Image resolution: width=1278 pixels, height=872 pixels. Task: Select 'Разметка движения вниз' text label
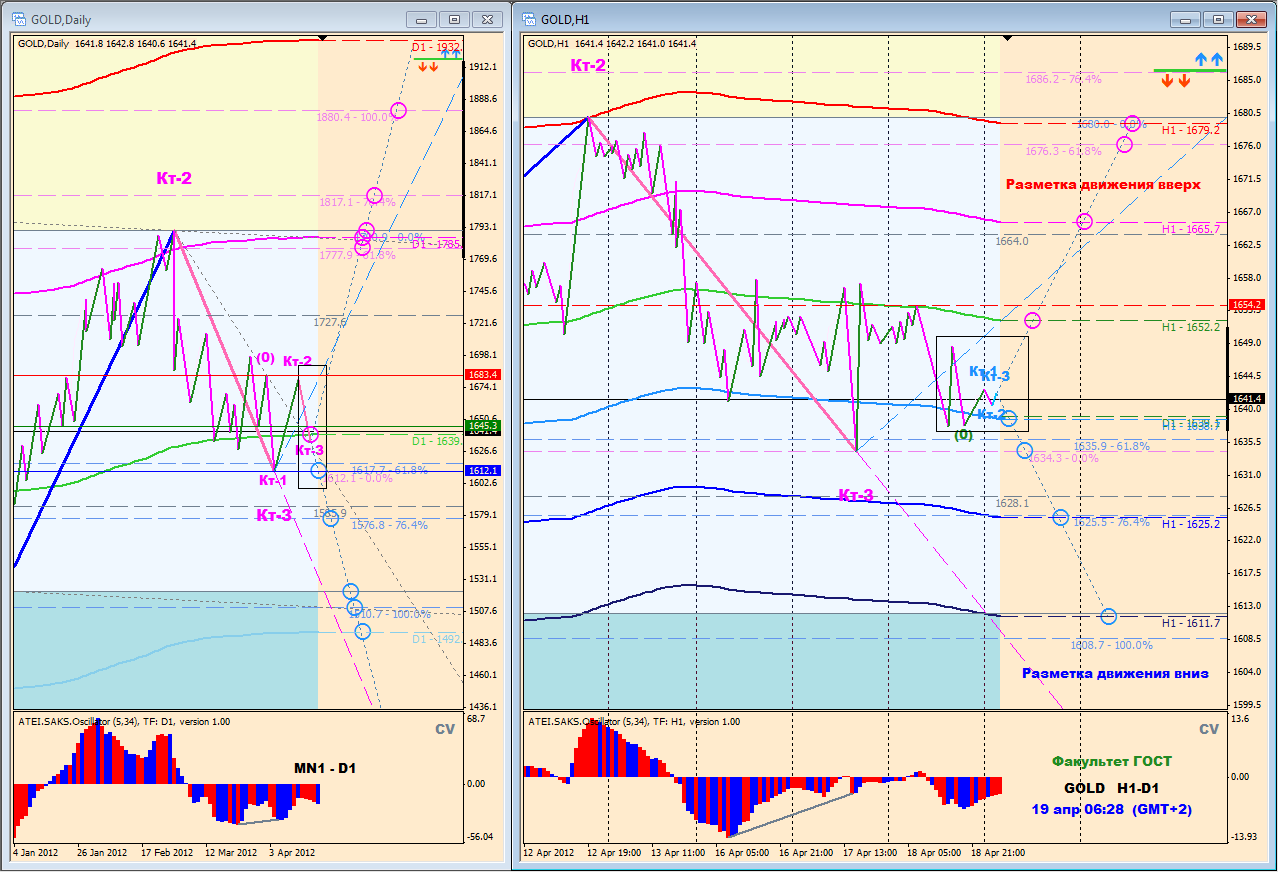pos(1115,673)
